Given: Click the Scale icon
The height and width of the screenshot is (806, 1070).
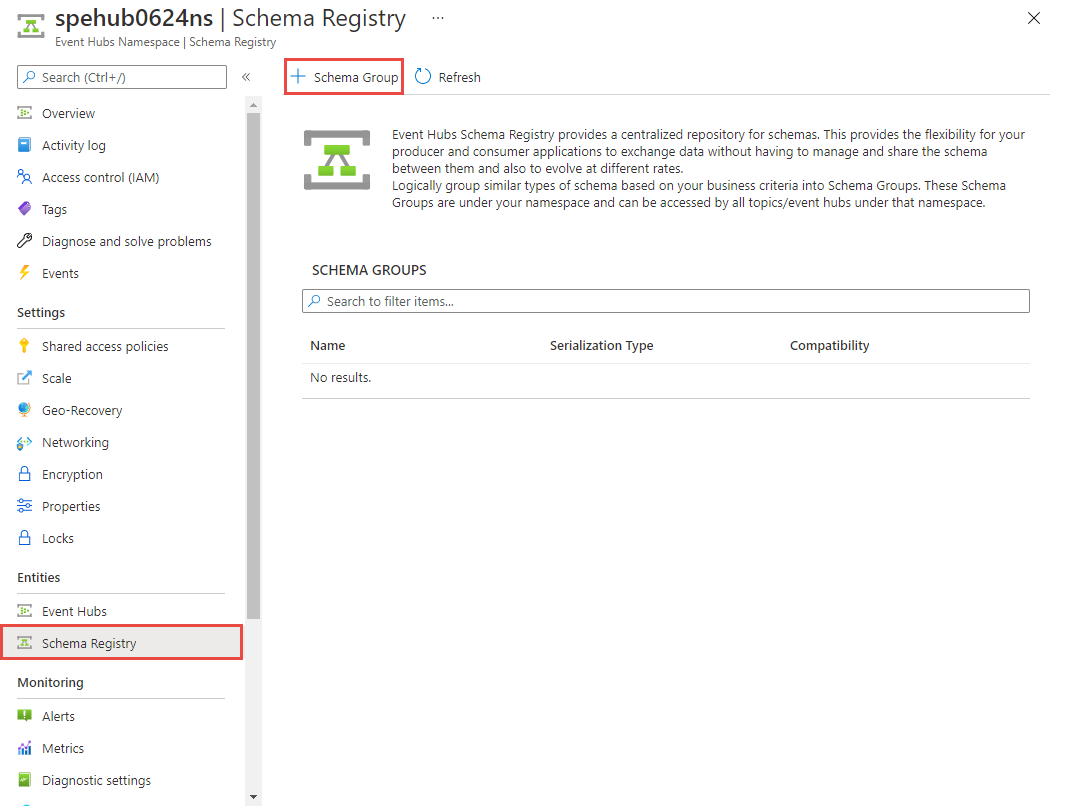Looking at the screenshot, I should 25,377.
